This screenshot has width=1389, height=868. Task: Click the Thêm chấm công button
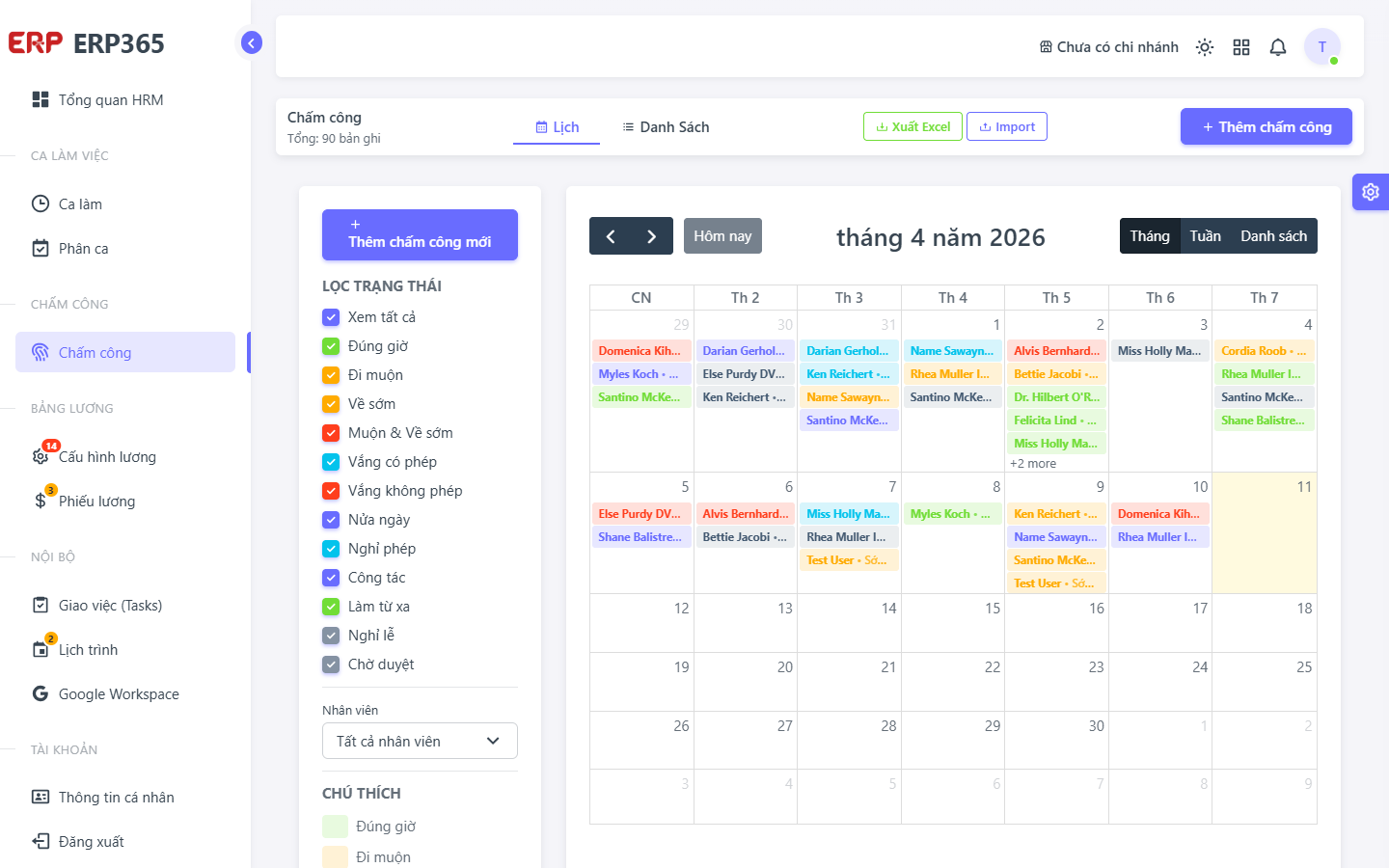point(1266,126)
